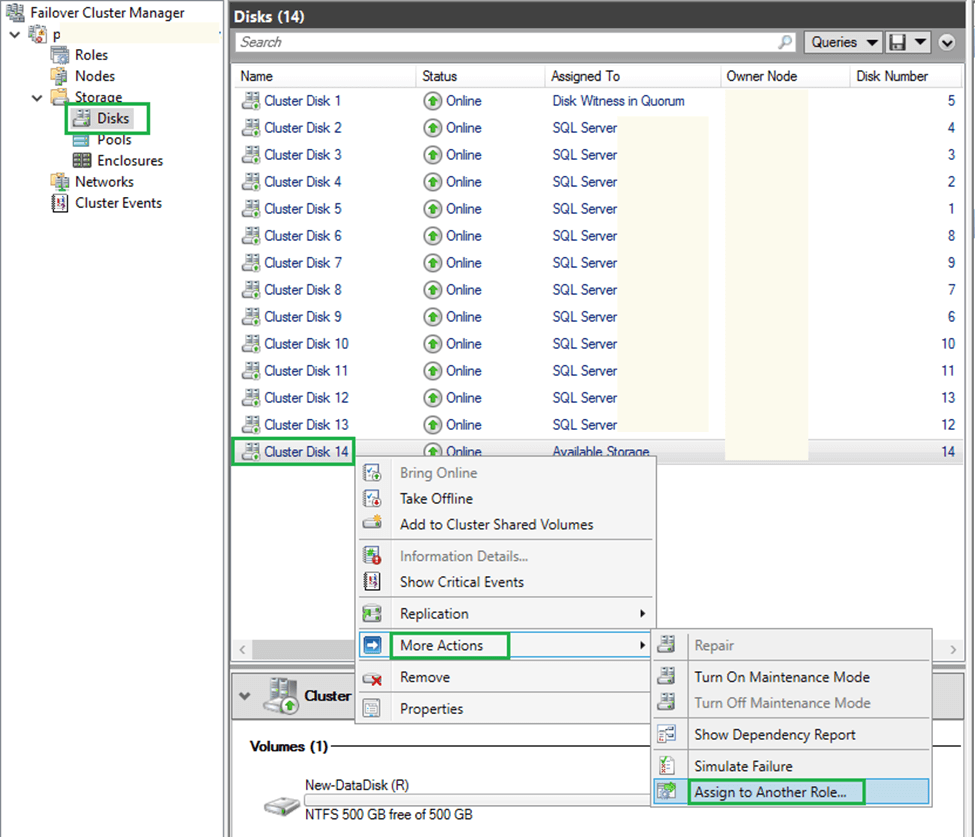Sort by the Assigned To column header
The image size is (975, 837).
coord(633,76)
